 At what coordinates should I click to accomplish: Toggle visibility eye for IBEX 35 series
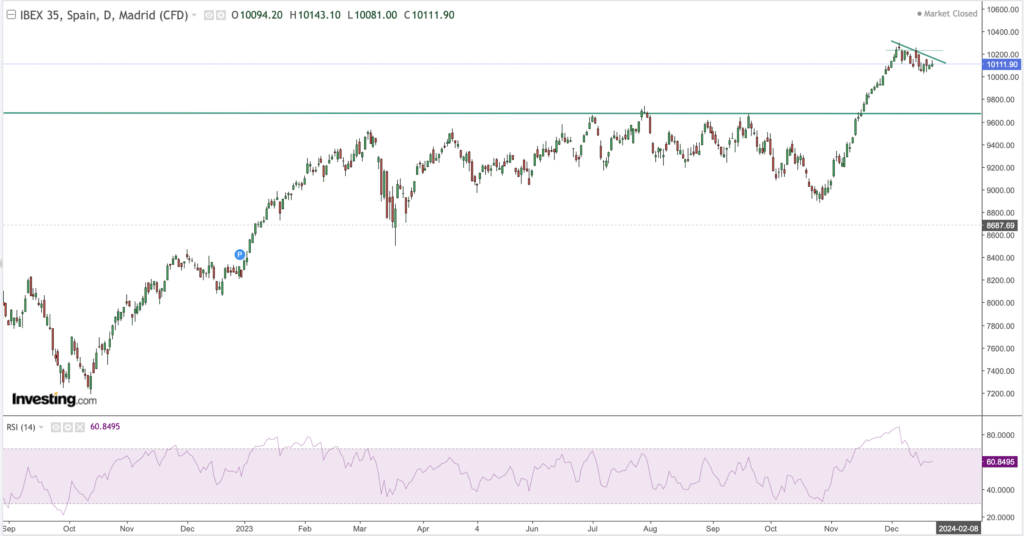coord(208,16)
